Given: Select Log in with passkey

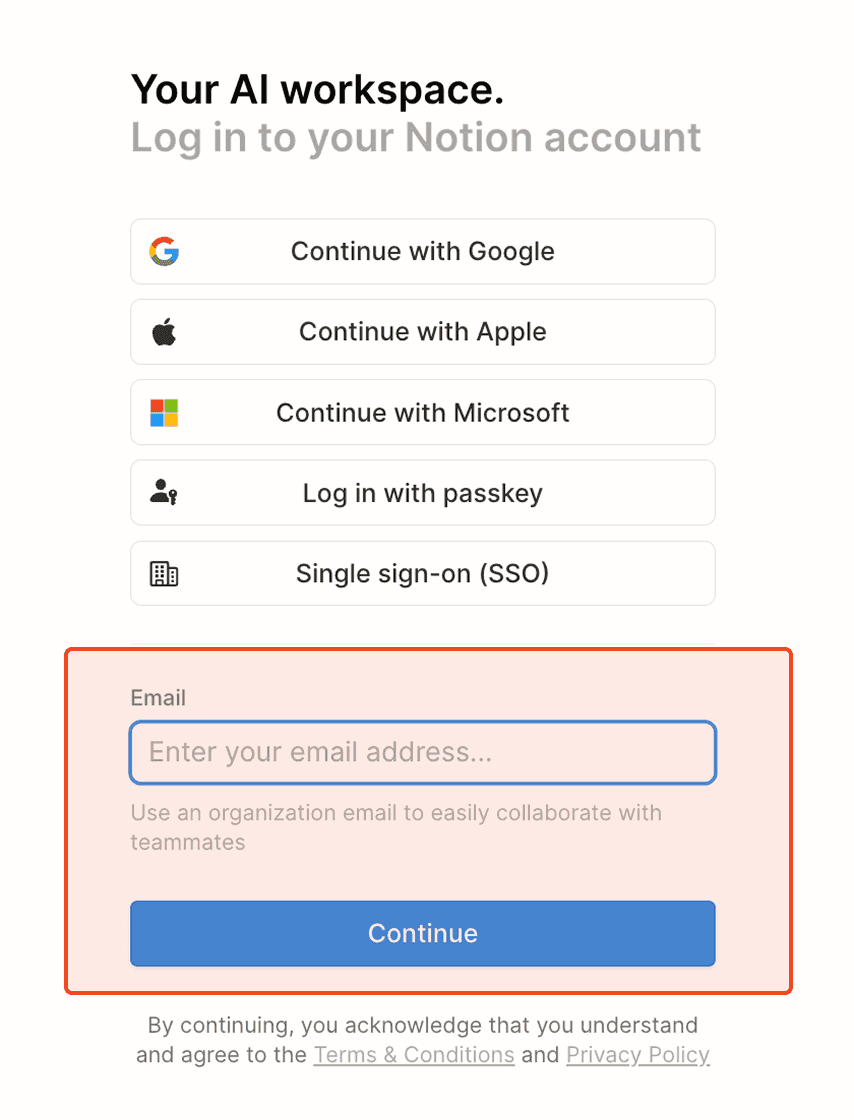Looking at the screenshot, I should pos(422,492).
